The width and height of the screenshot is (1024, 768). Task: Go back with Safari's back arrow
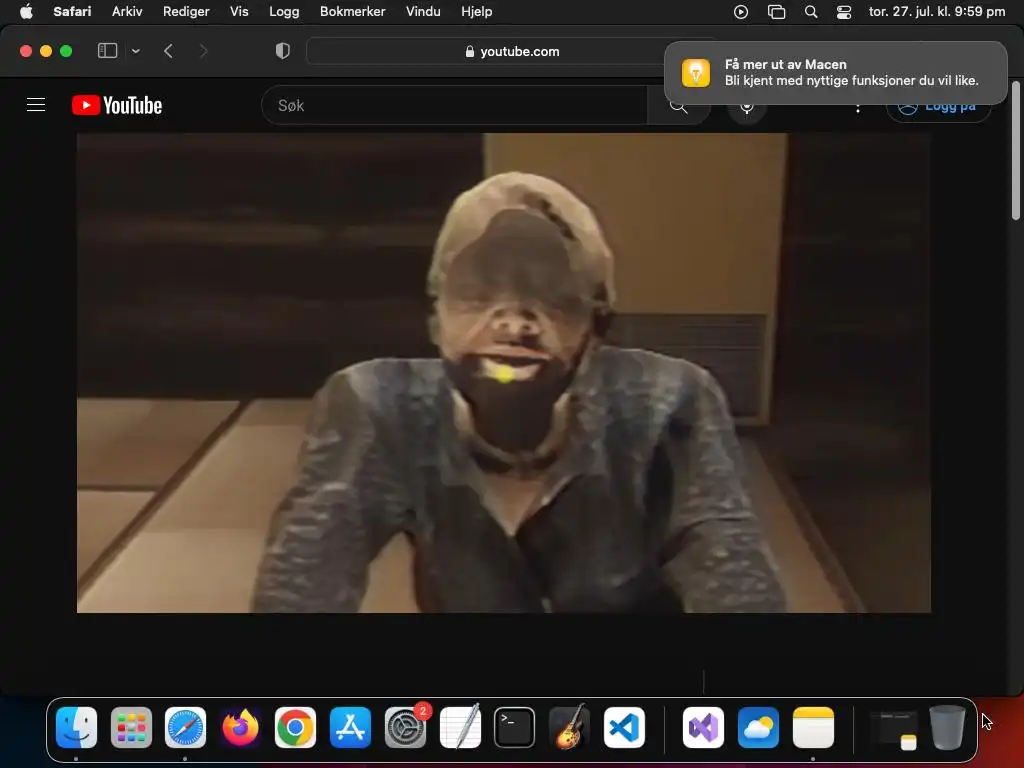point(168,51)
